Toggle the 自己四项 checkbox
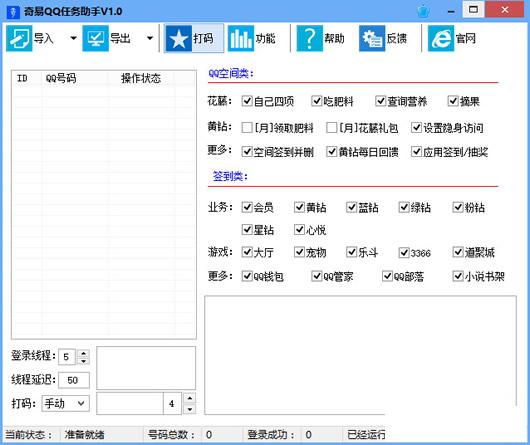This screenshot has width=530, height=445. point(247,101)
